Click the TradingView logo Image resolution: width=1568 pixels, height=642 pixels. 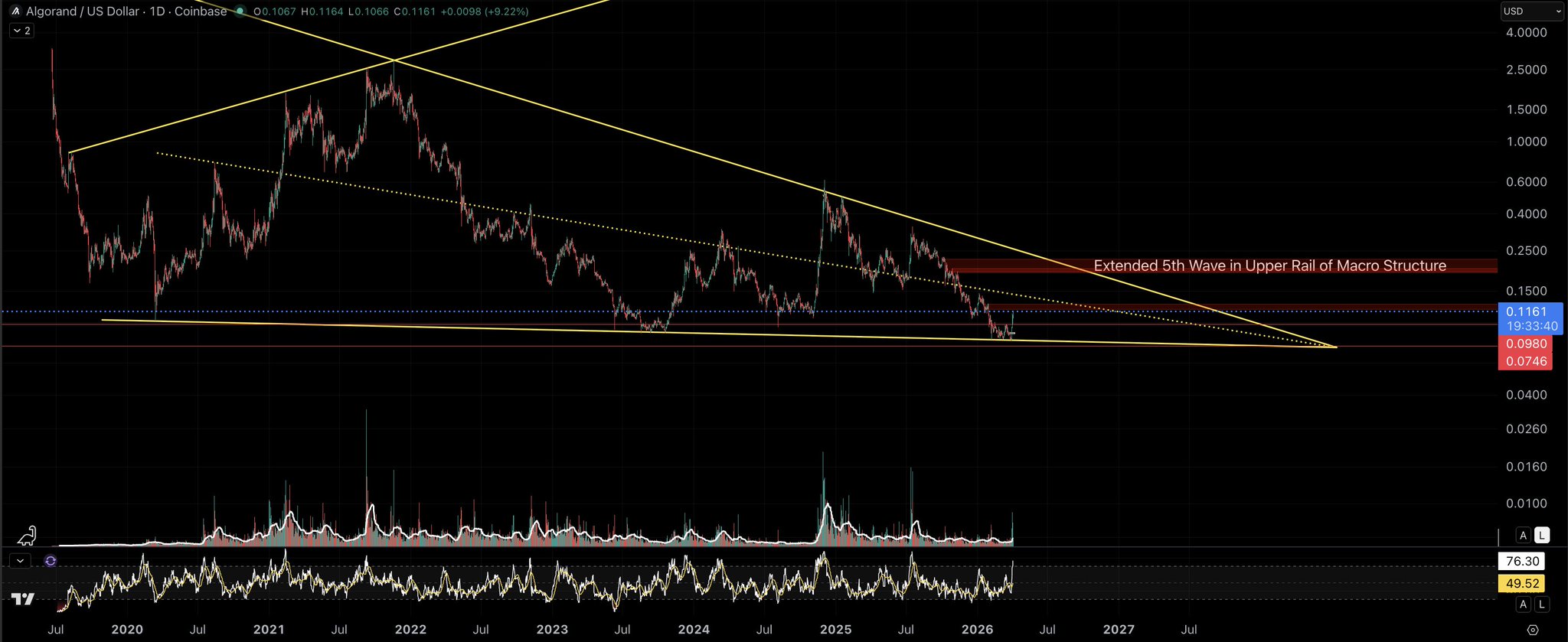click(x=23, y=599)
